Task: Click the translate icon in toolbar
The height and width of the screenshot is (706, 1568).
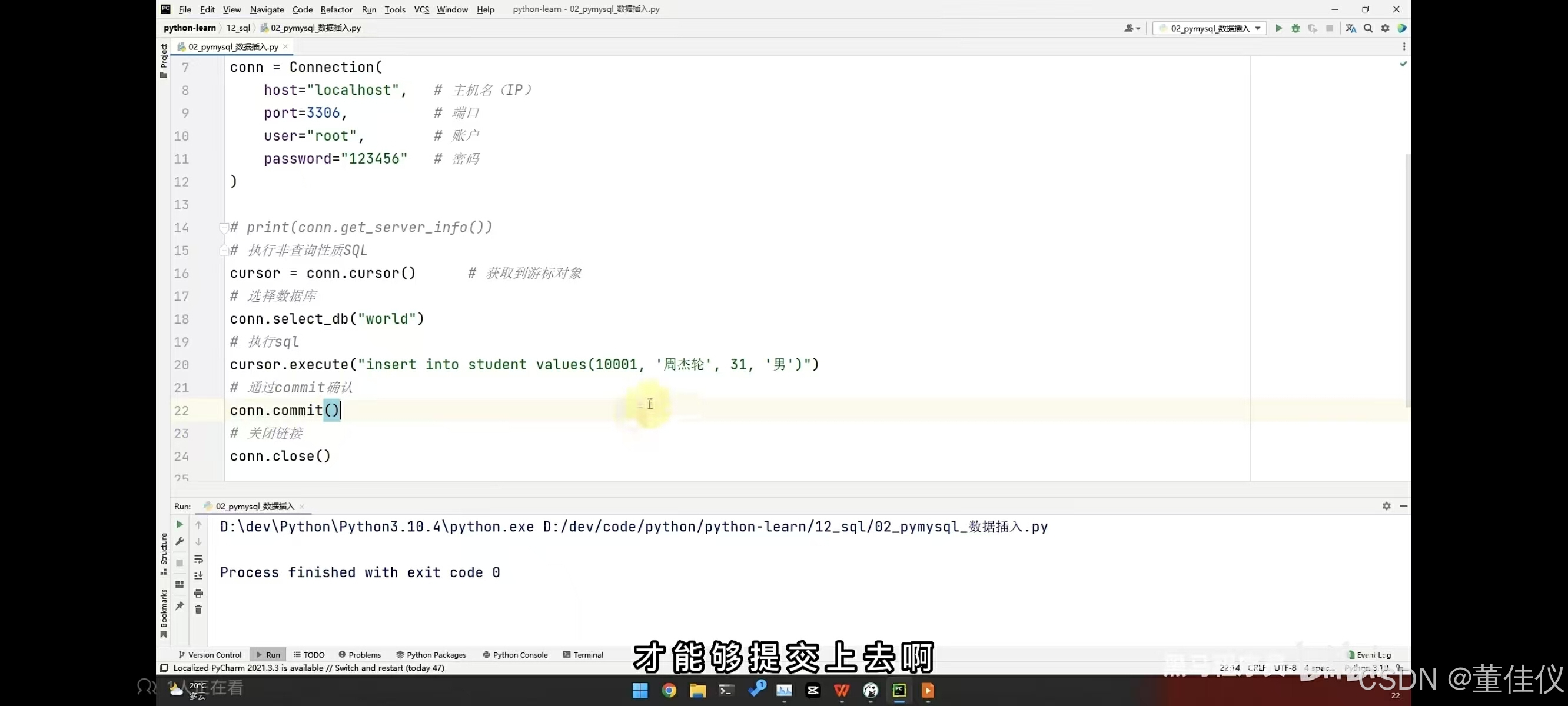Action: click(x=1351, y=28)
